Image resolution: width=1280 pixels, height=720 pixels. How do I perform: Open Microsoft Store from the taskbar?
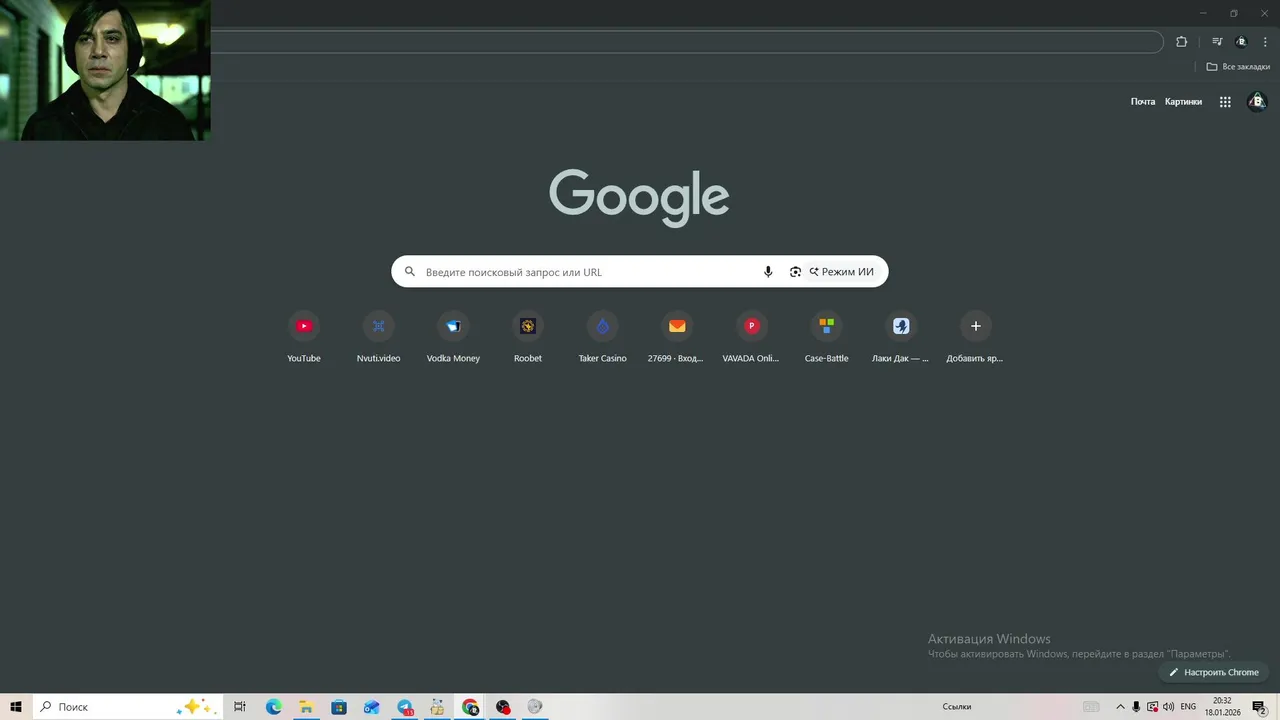tap(339, 707)
